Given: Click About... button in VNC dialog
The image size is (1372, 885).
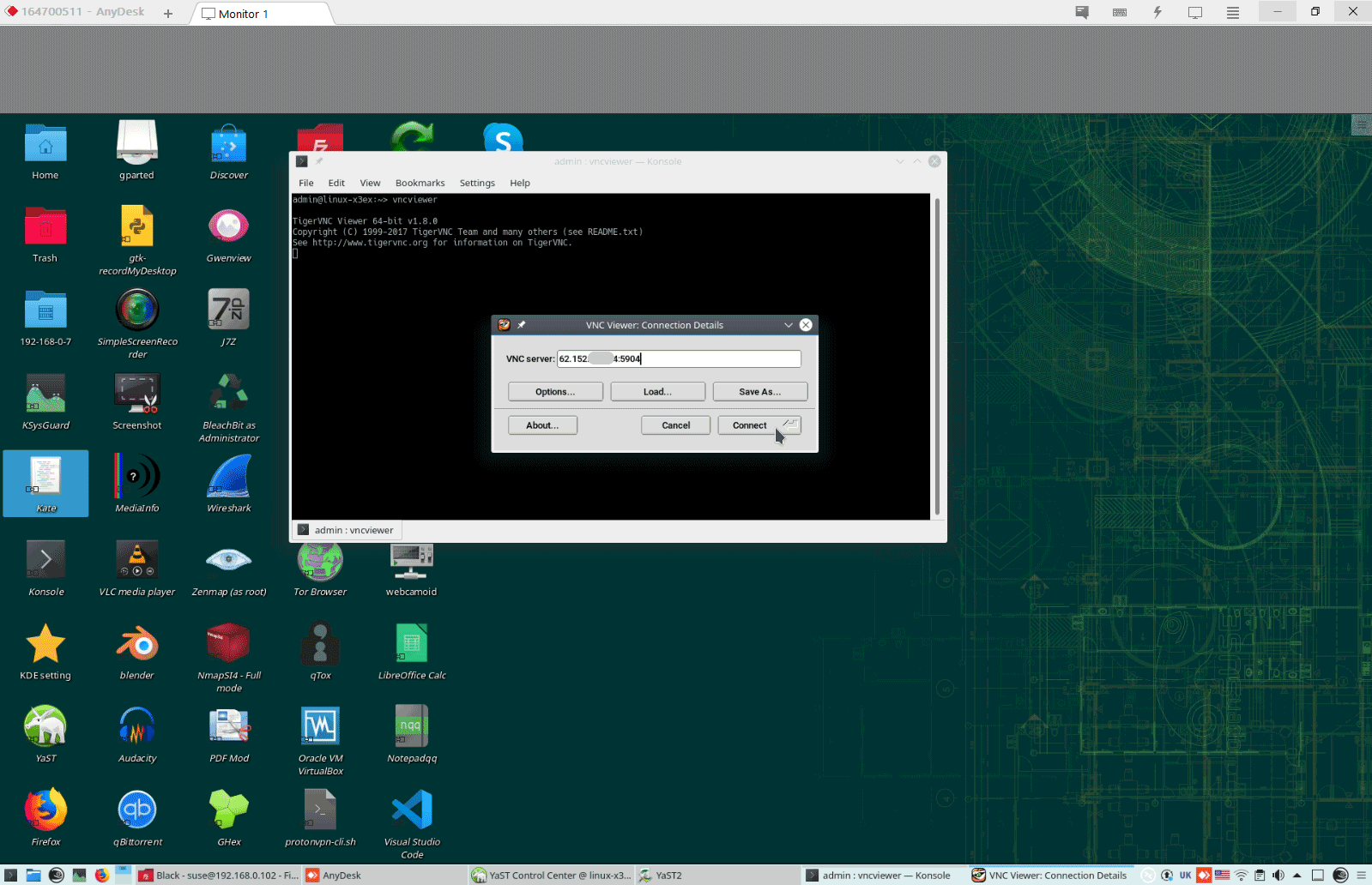Looking at the screenshot, I should [x=542, y=425].
